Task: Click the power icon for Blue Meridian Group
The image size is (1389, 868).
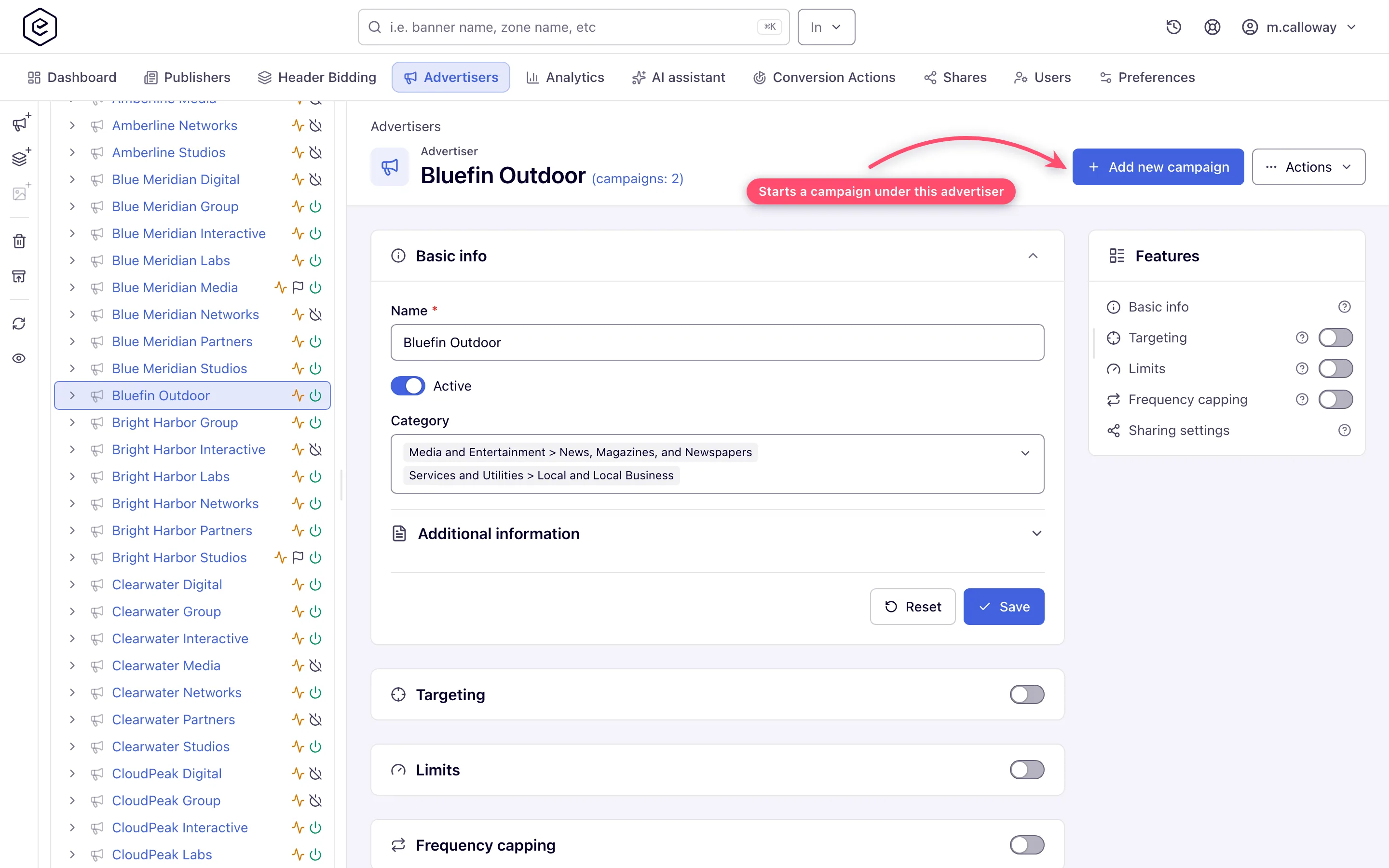Action: 315,206
